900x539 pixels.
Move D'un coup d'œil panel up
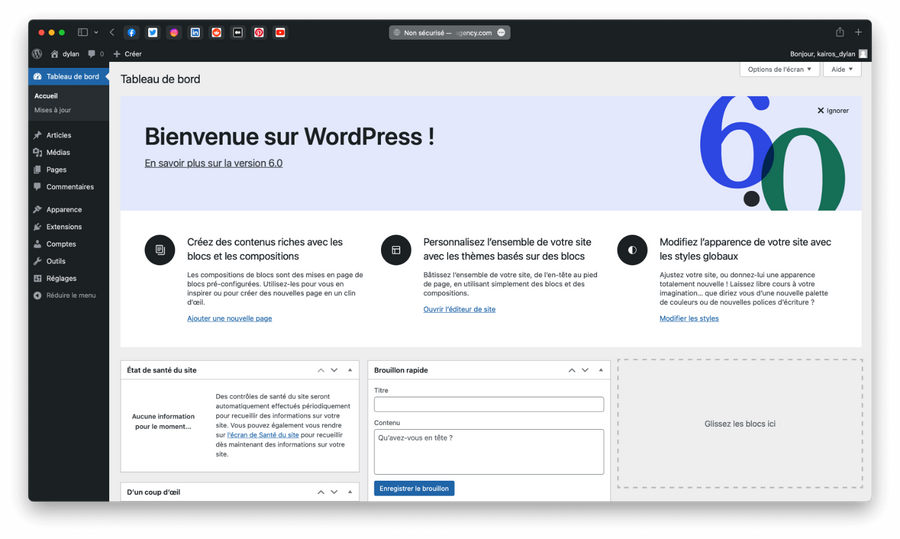tap(321, 492)
